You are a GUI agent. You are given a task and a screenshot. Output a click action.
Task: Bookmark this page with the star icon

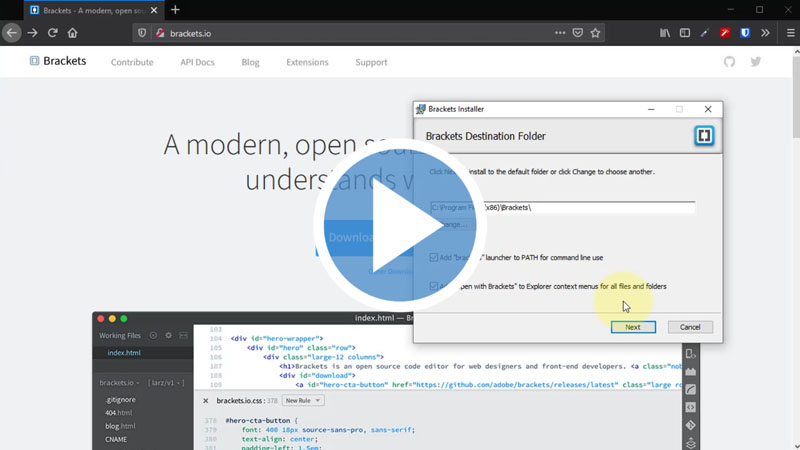596,33
